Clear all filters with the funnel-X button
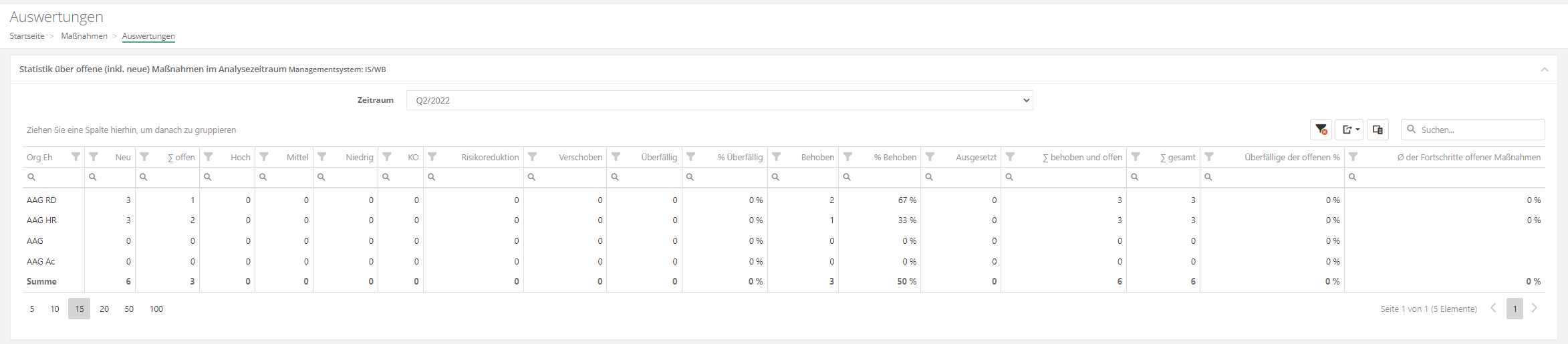1568x344 pixels. pyautogui.click(x=1321, y=130)
